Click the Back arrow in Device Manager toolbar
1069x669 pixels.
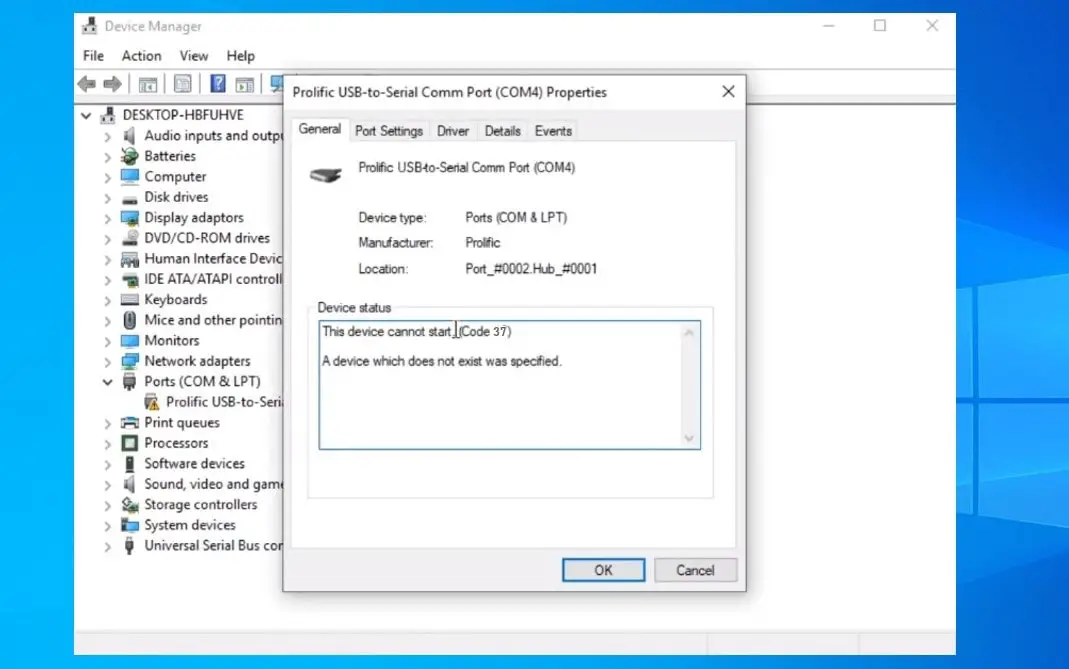(x=87, y=84)
